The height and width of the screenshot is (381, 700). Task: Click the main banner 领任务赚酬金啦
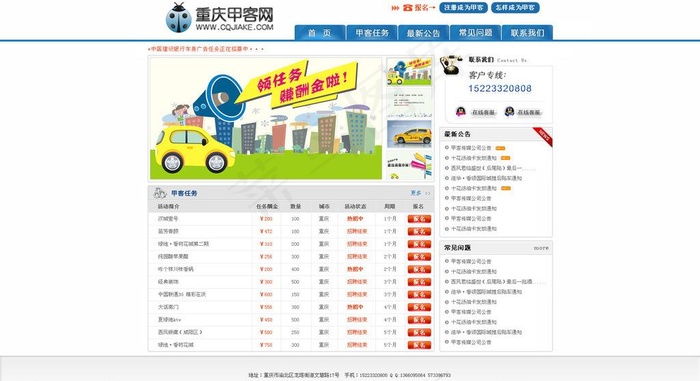266,118
